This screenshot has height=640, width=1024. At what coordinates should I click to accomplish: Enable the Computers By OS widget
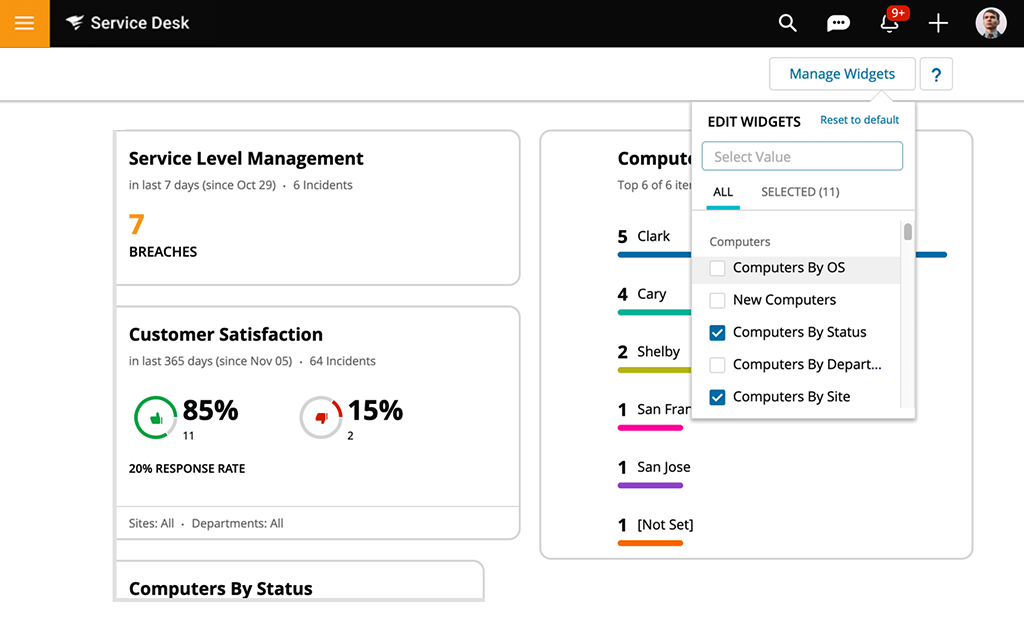pyautogui.click(x=717, y=268)
